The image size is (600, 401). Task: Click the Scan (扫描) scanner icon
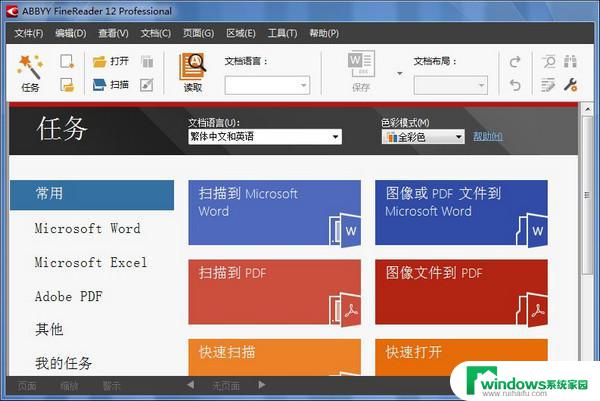(99, 85)
